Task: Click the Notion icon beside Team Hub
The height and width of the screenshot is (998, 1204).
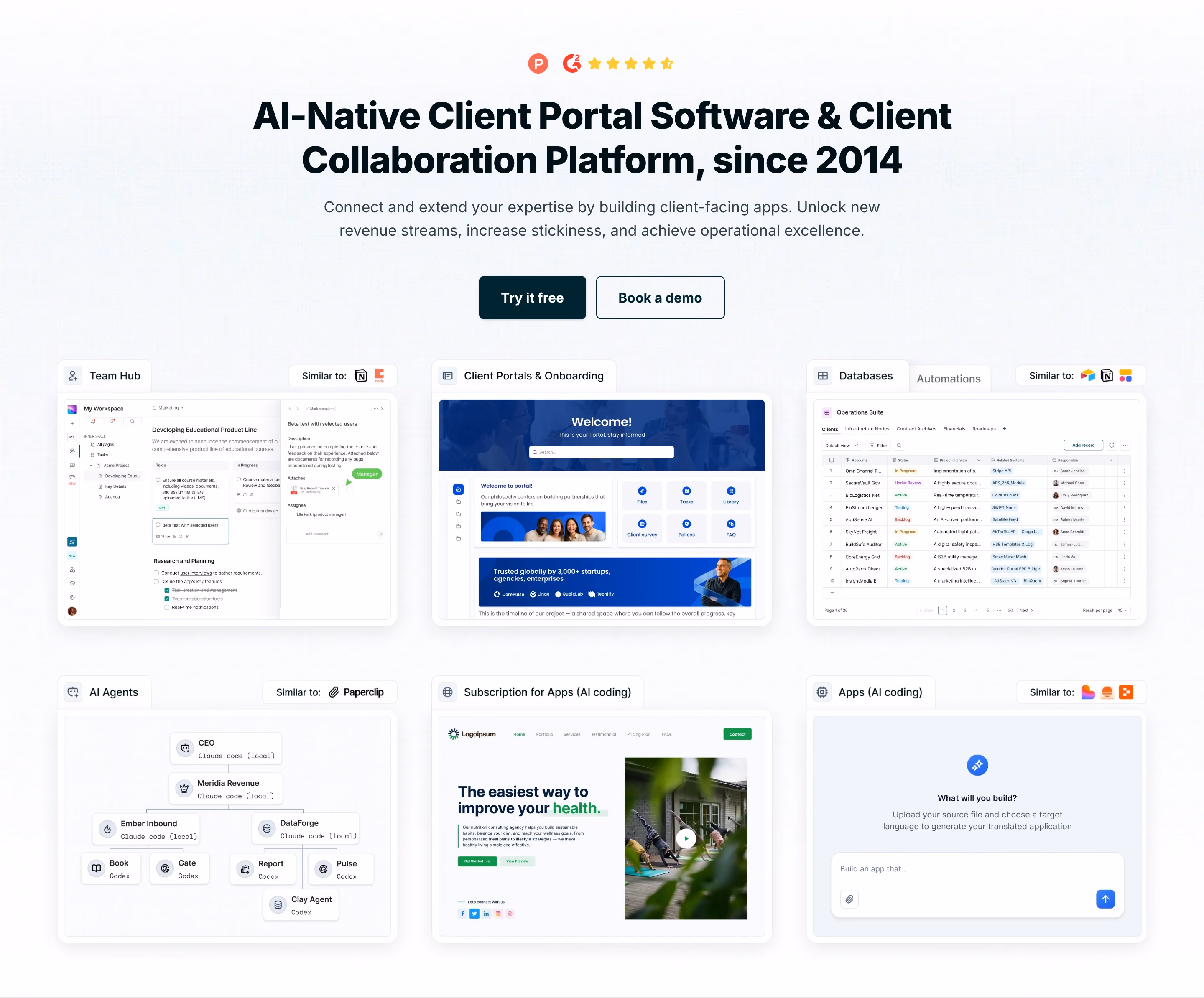Action: click(x=361, y=376)
